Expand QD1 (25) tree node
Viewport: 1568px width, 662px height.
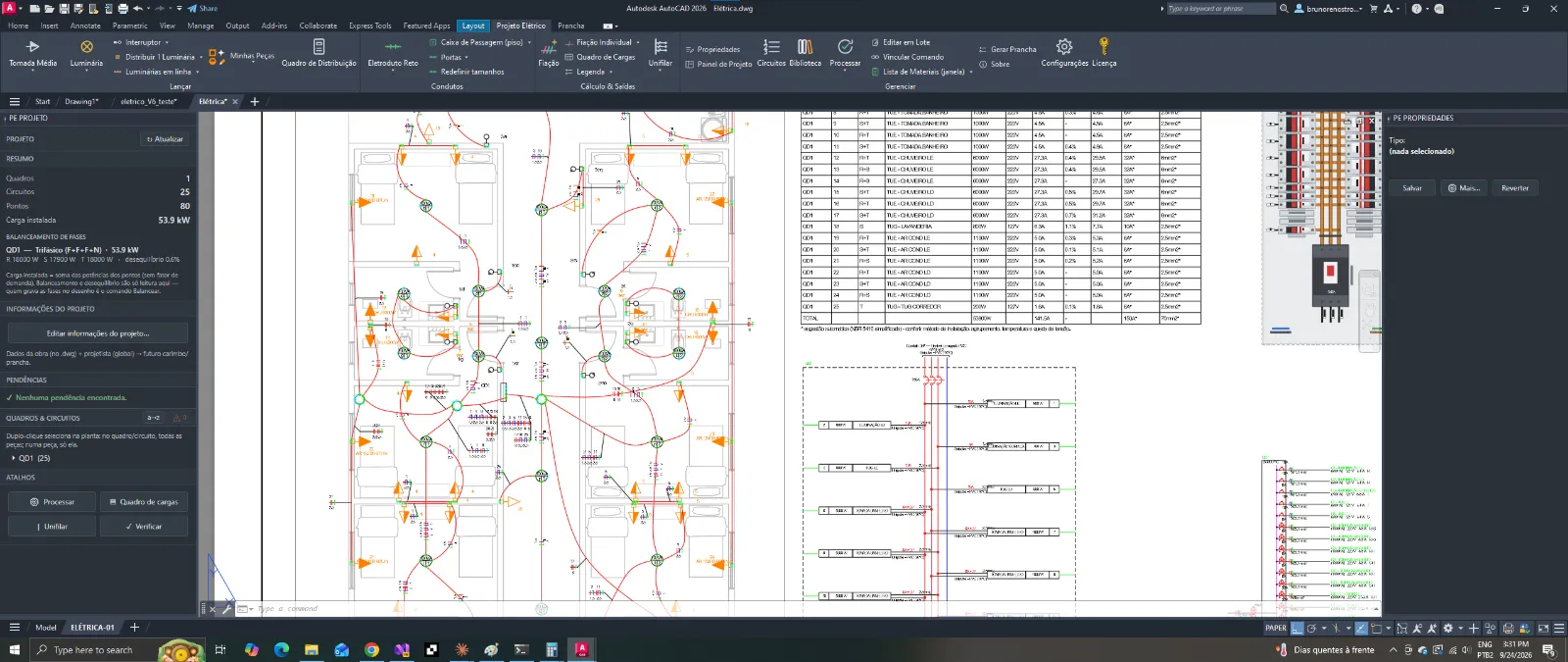click(14, 458)
